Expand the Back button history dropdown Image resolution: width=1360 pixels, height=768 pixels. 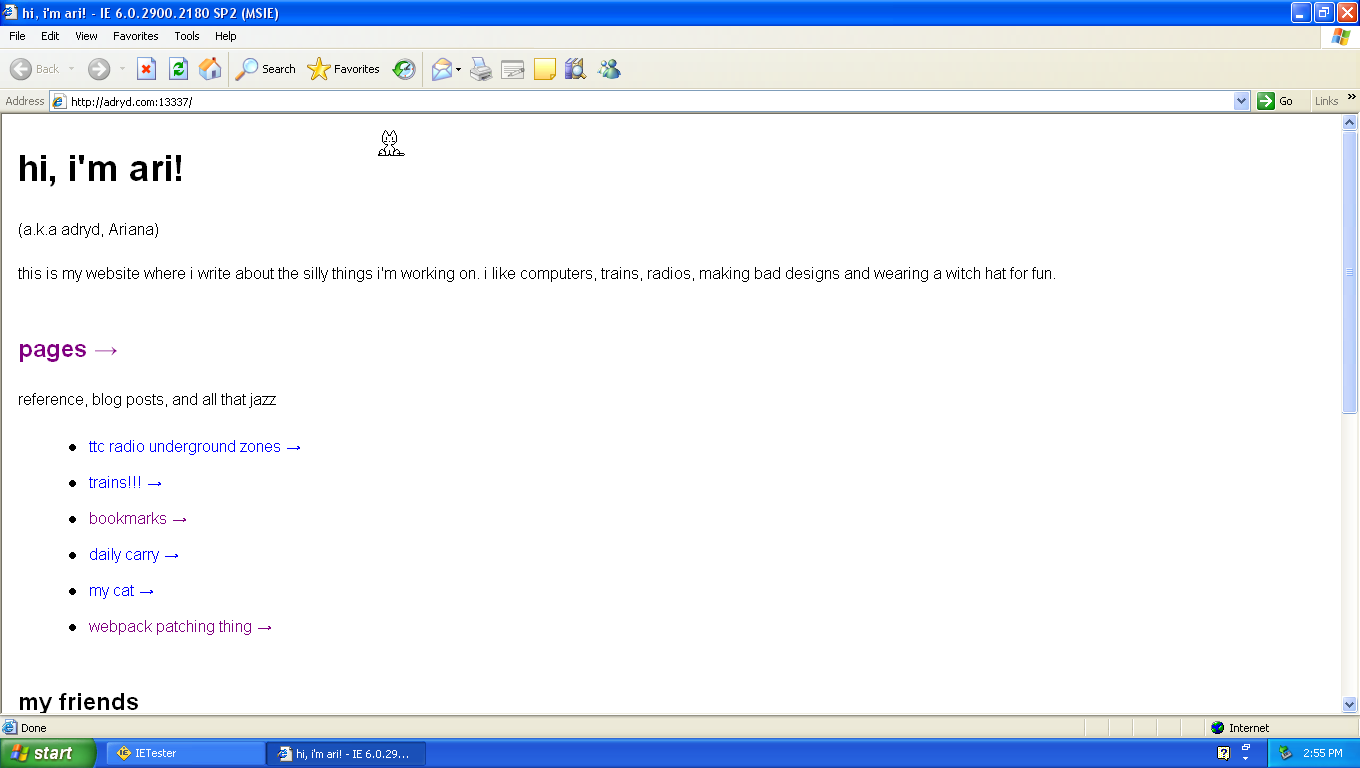[71, 68]
